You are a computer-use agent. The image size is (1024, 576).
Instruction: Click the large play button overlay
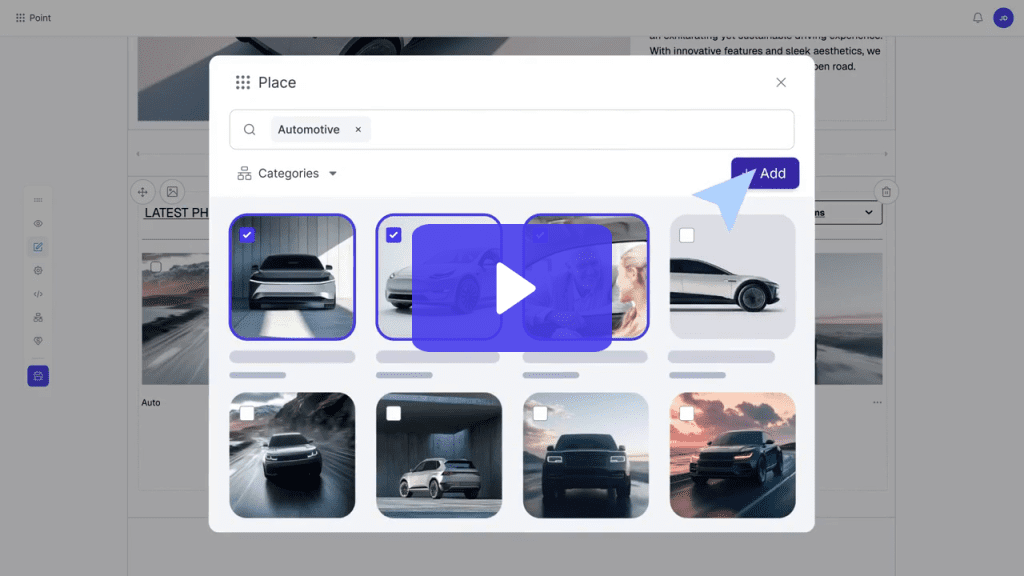tap(511, 288)
